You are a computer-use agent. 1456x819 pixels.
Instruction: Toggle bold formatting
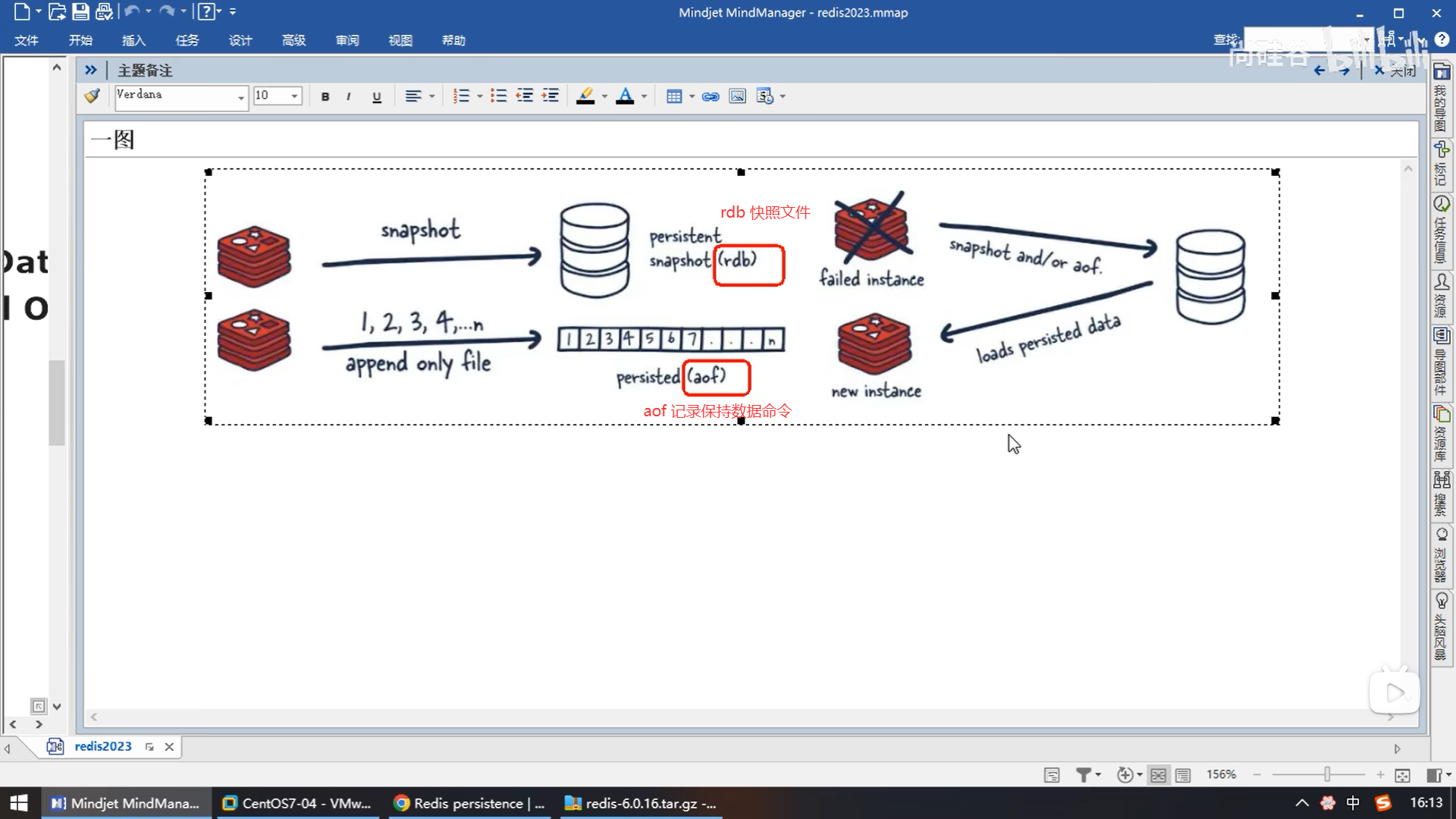325,96
